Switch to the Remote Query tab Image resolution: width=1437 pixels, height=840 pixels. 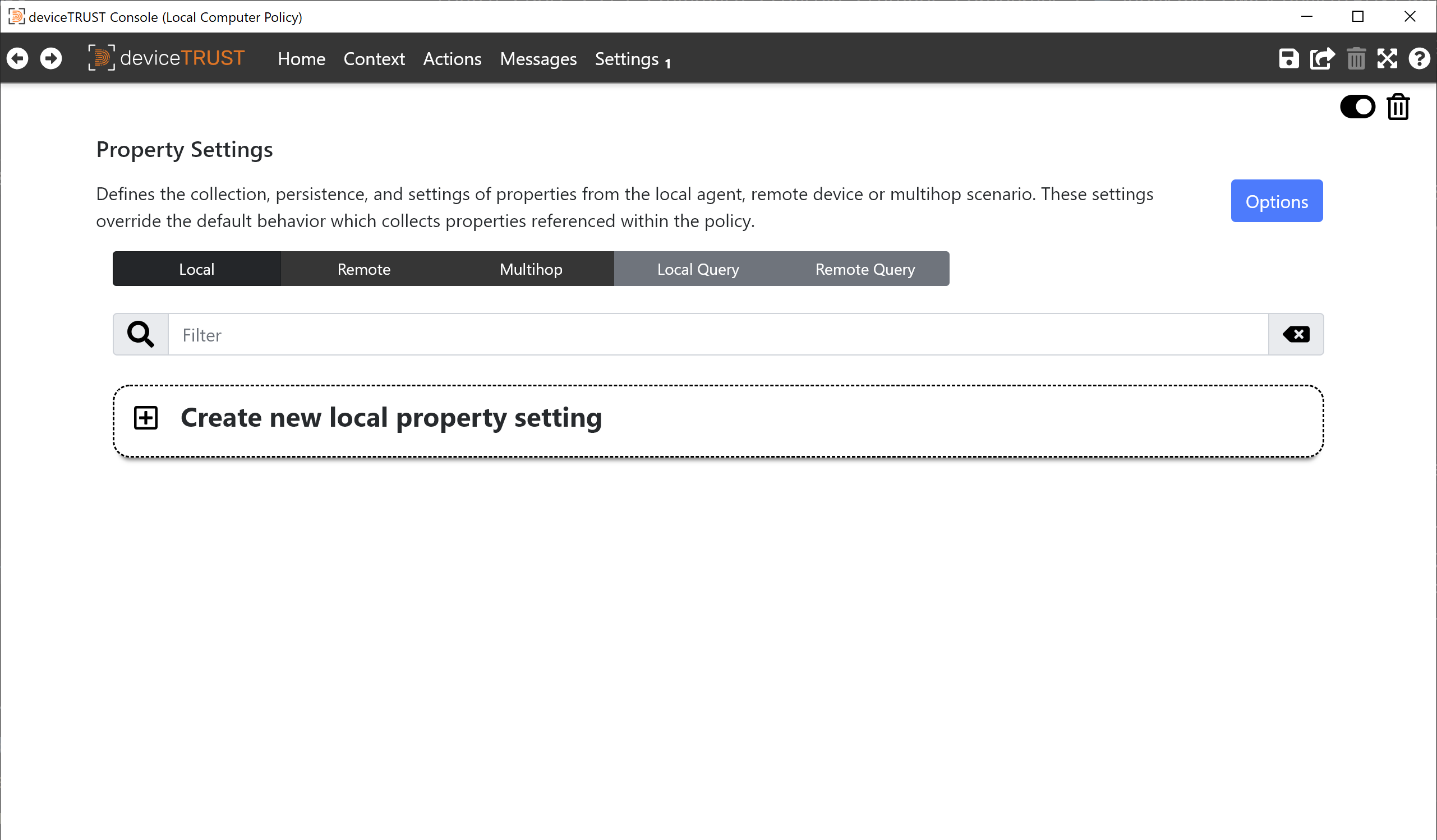[864, 269]
